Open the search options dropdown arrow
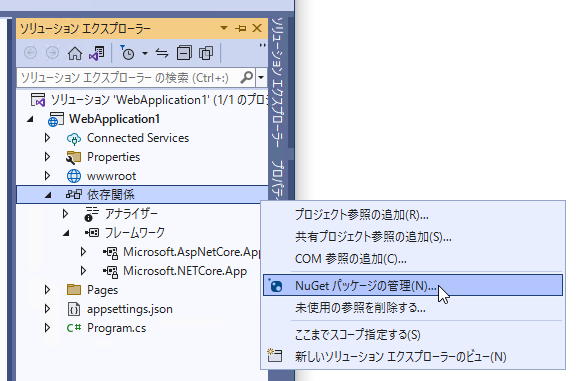The width and height of the screenshot is (577, 381). pyautogui.click(x=261, y=78)
